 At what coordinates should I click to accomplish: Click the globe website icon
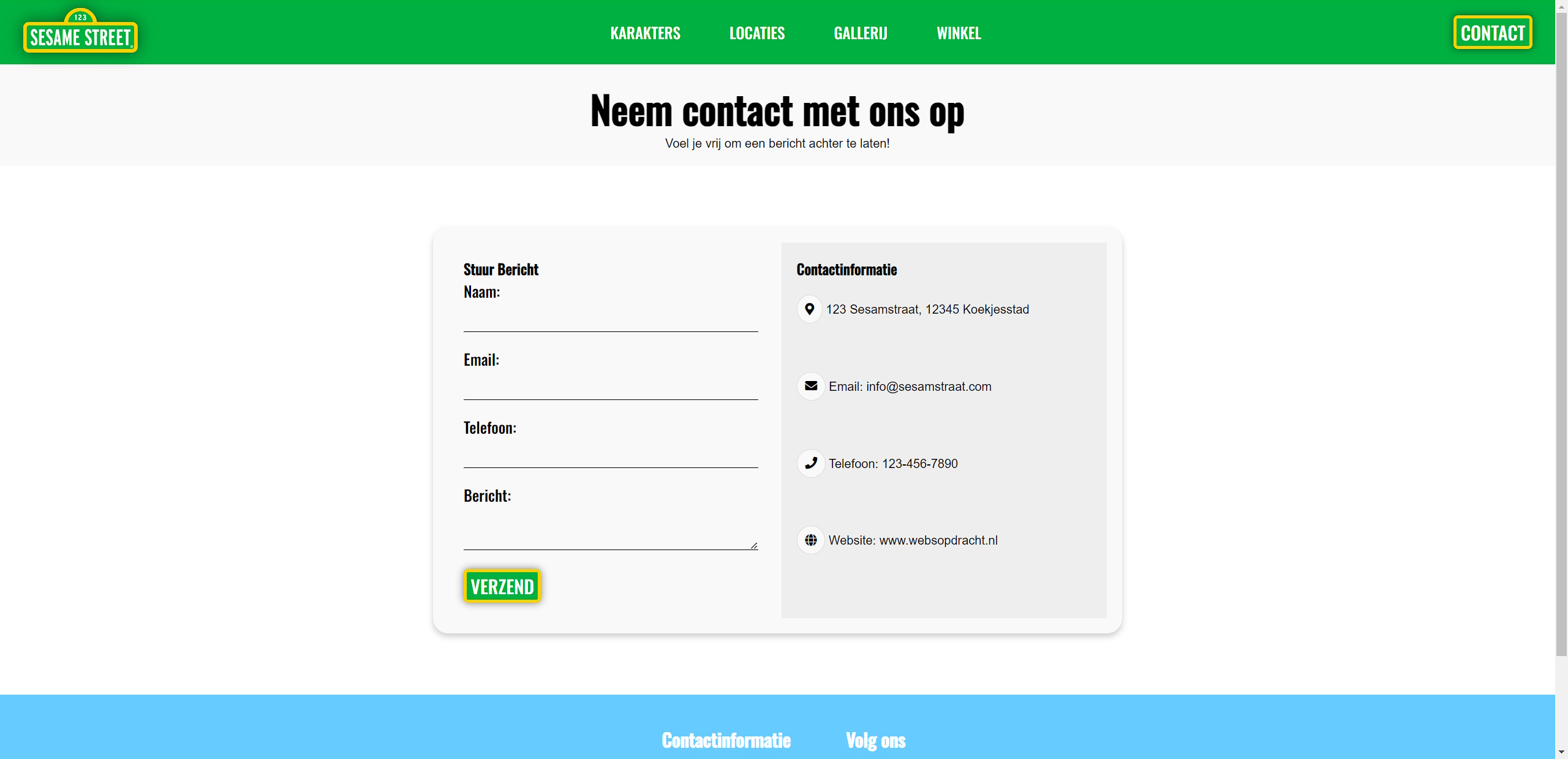pos(810,540)
